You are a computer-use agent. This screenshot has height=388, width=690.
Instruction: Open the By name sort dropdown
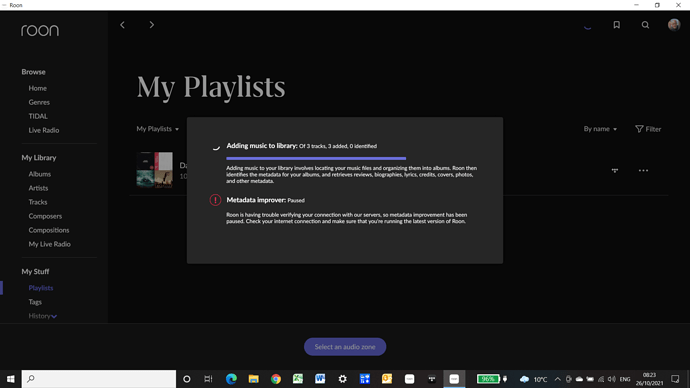pyautogui.click(x=600, y=129)
